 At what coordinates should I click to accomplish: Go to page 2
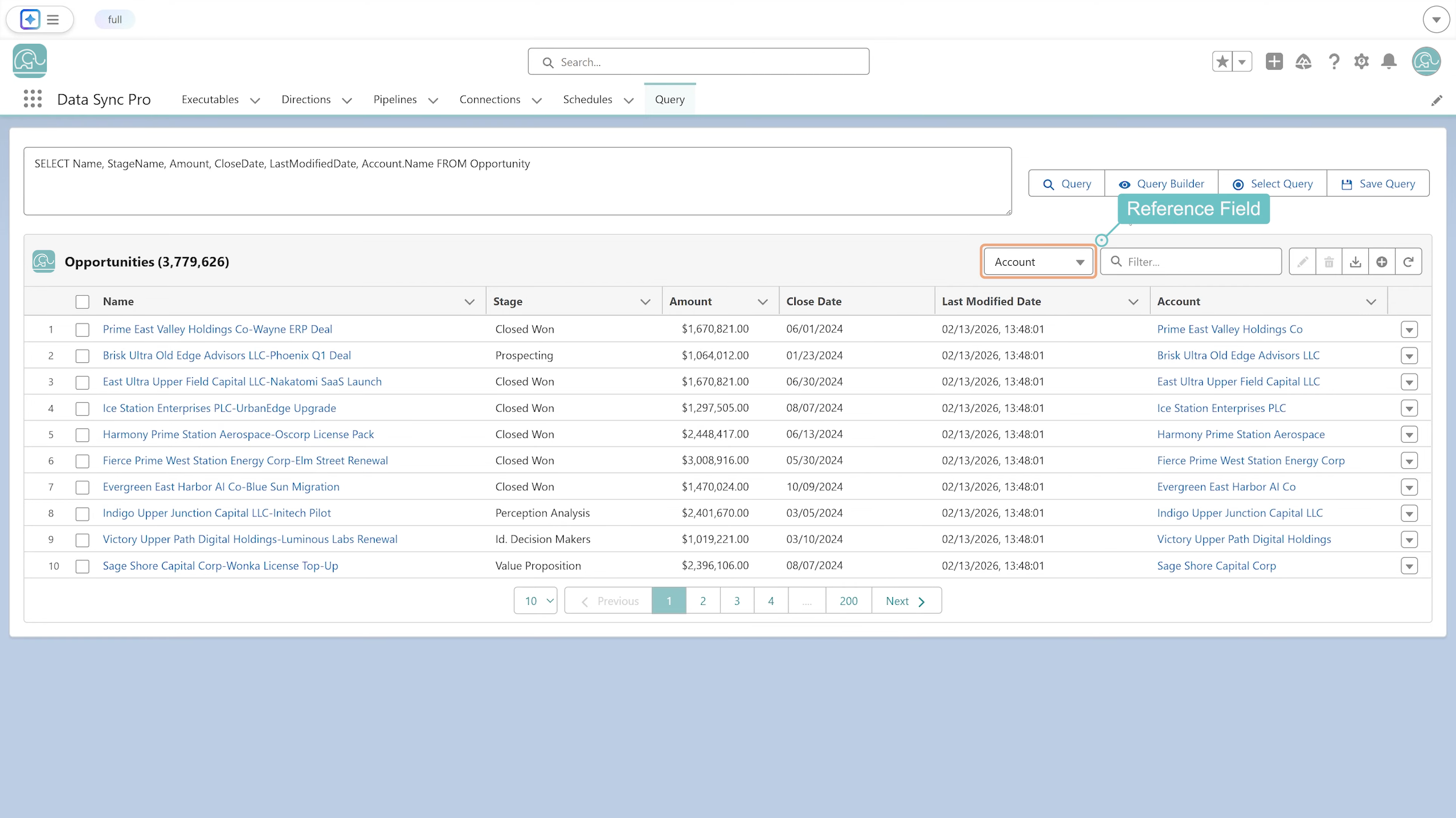703,601
